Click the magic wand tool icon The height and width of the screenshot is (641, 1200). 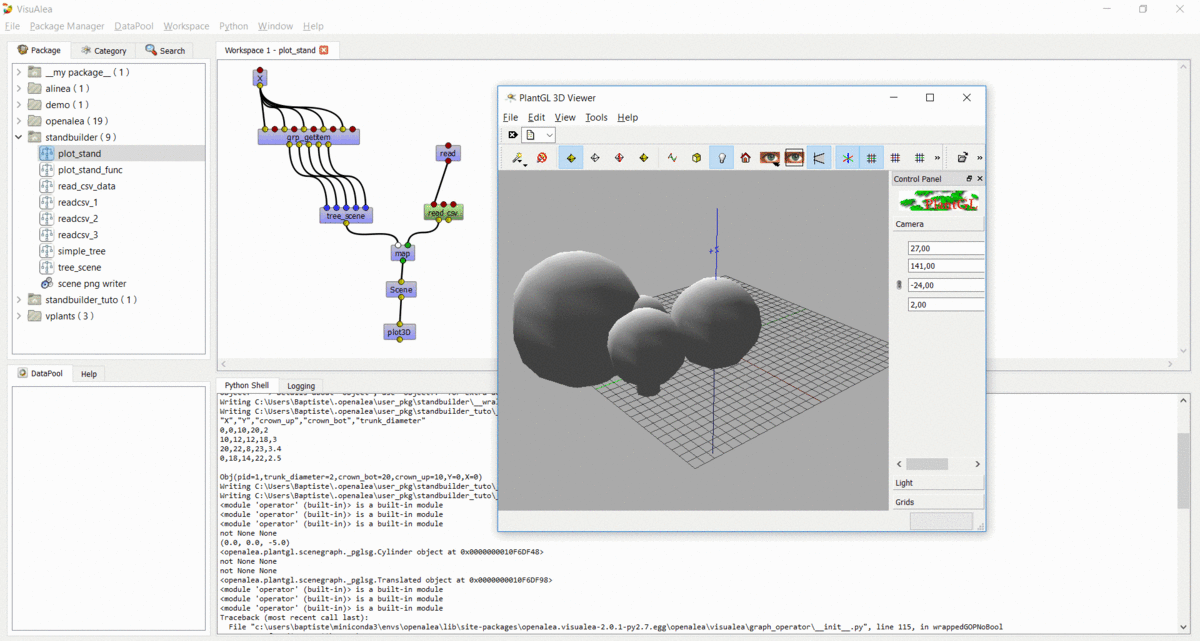click(x=518, y=158)
